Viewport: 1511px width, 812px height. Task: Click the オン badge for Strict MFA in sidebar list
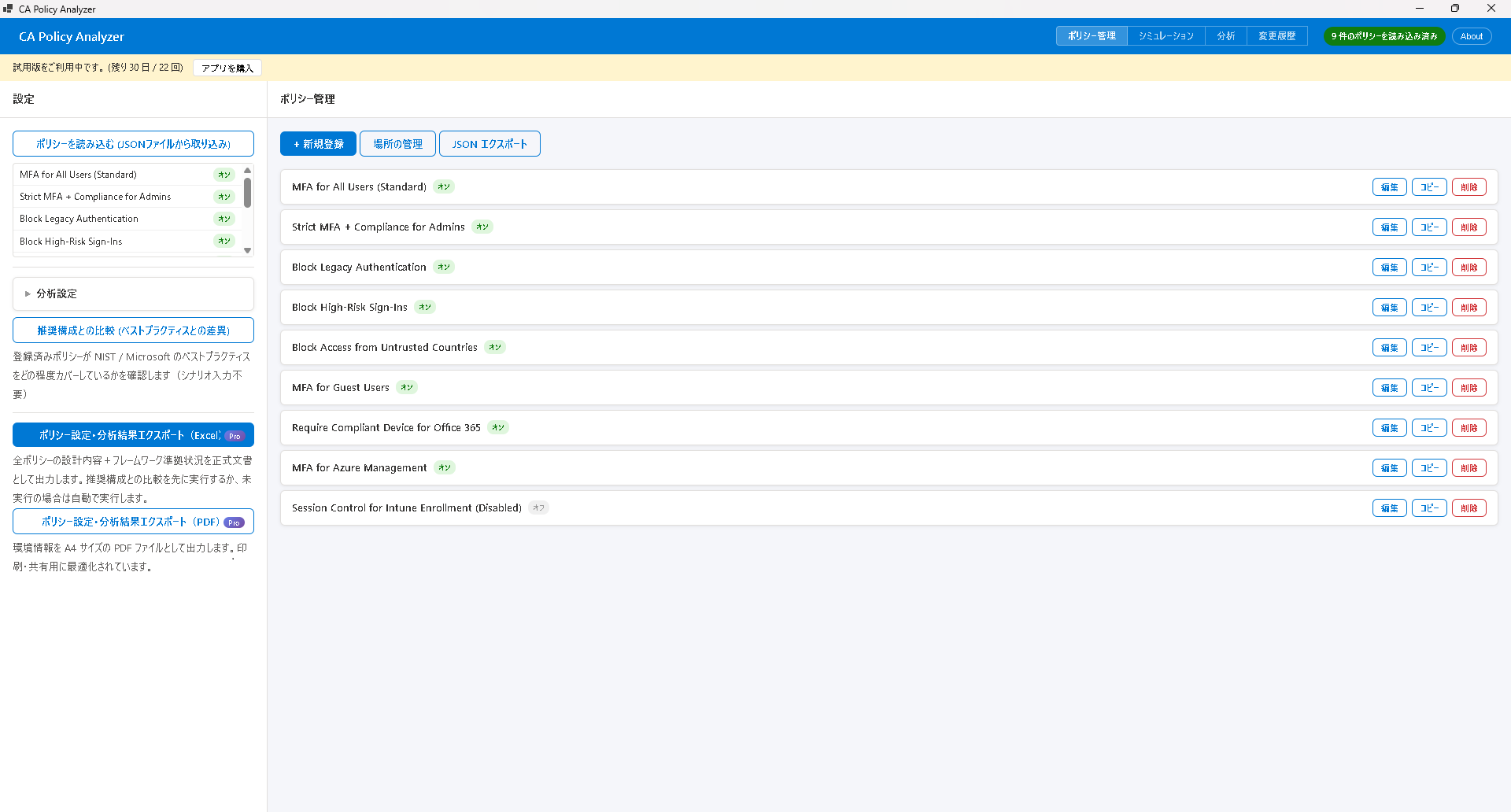point(224,197)
